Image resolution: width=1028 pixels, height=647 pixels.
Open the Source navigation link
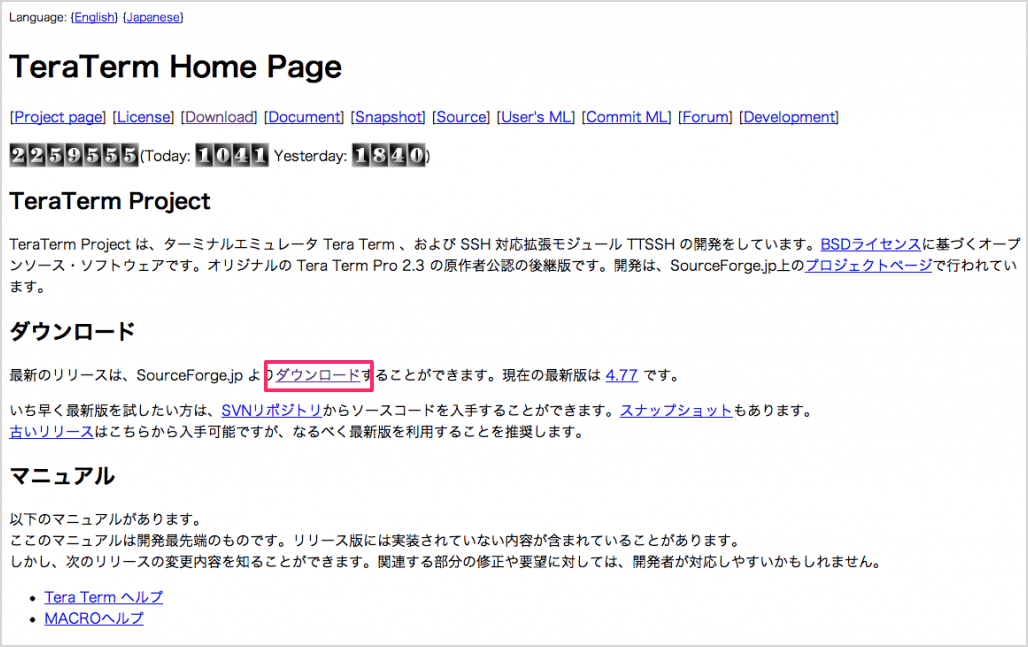pyautogui.click(x=462, y=117)
